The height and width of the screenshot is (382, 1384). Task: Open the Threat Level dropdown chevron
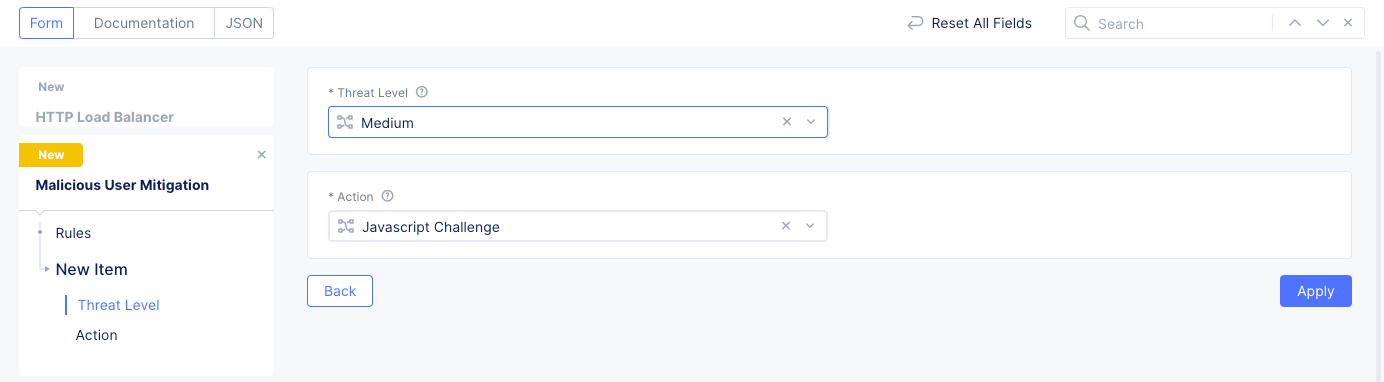[x=811, y=122]
